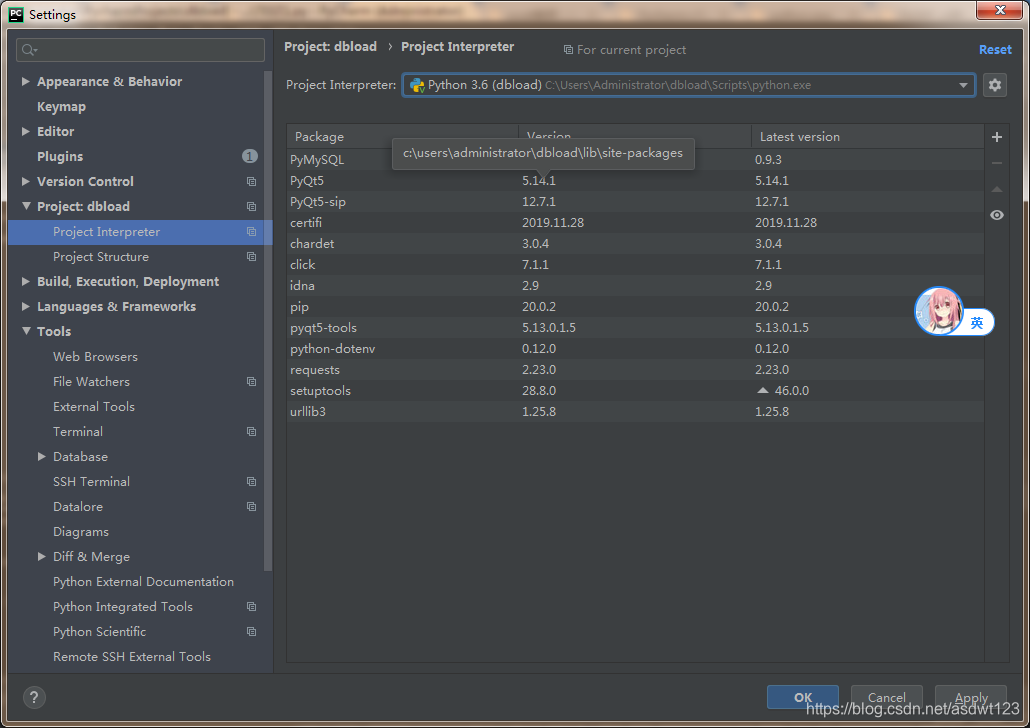Expand the Editor settings section
1030x728 pixels.
[x=26, y=131]
